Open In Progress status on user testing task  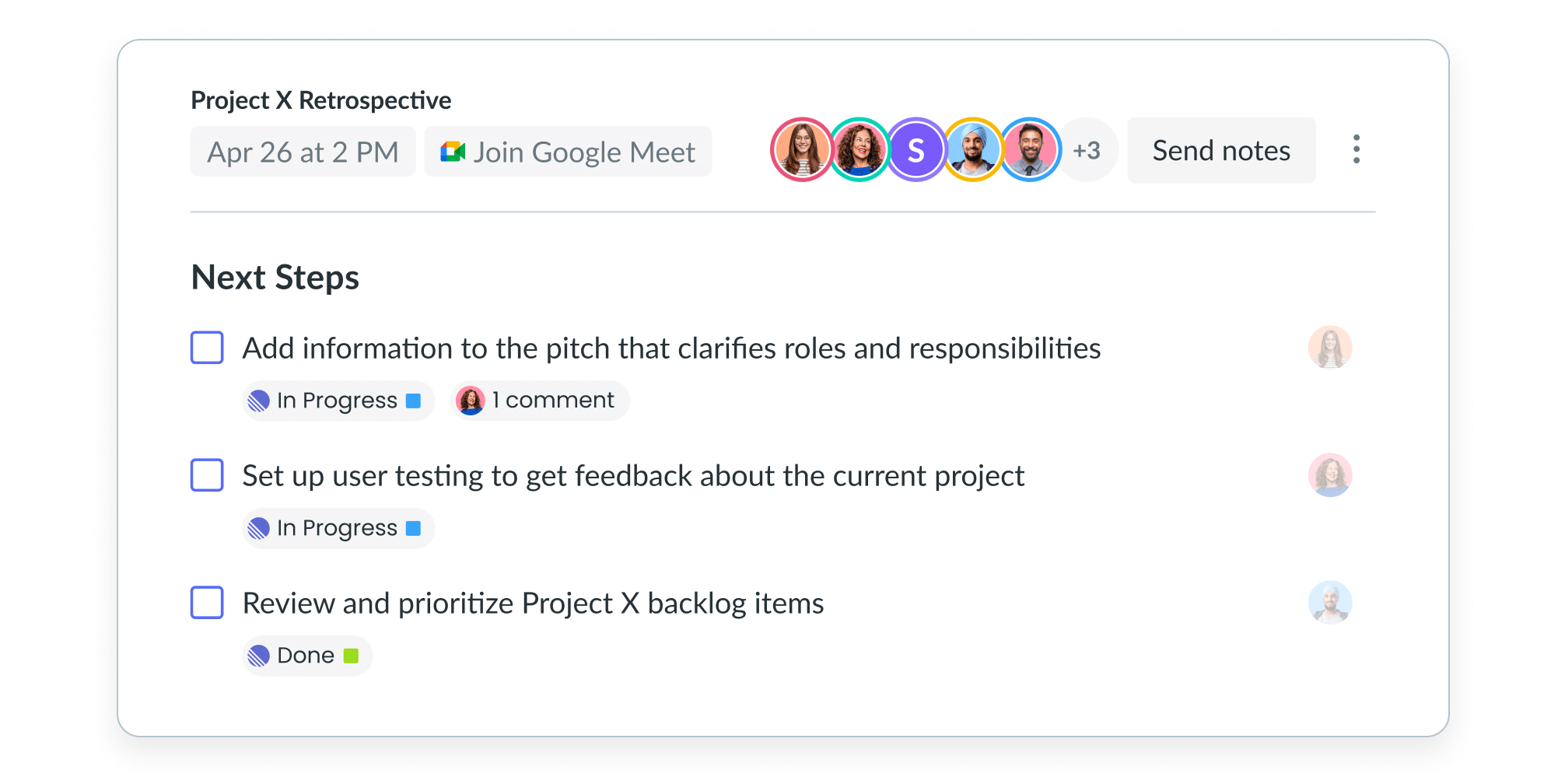pos(338,528)
